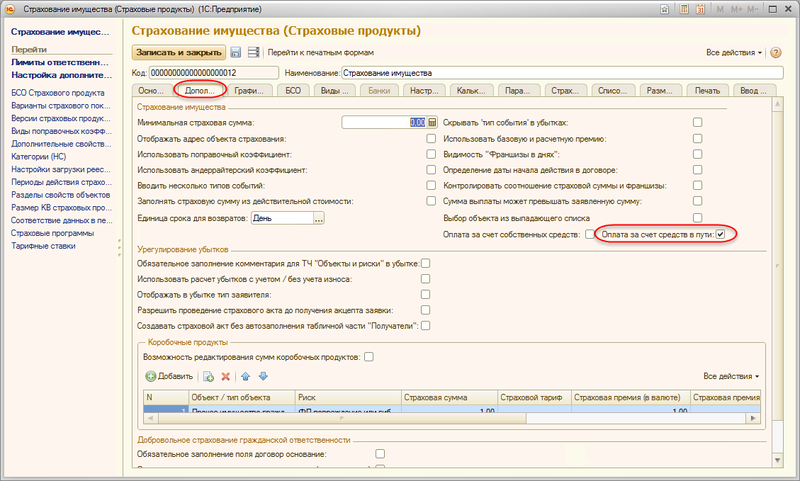The image size is (800, 481).
Task: Delete row with the red X icon
Action: (x=225, y=376)
